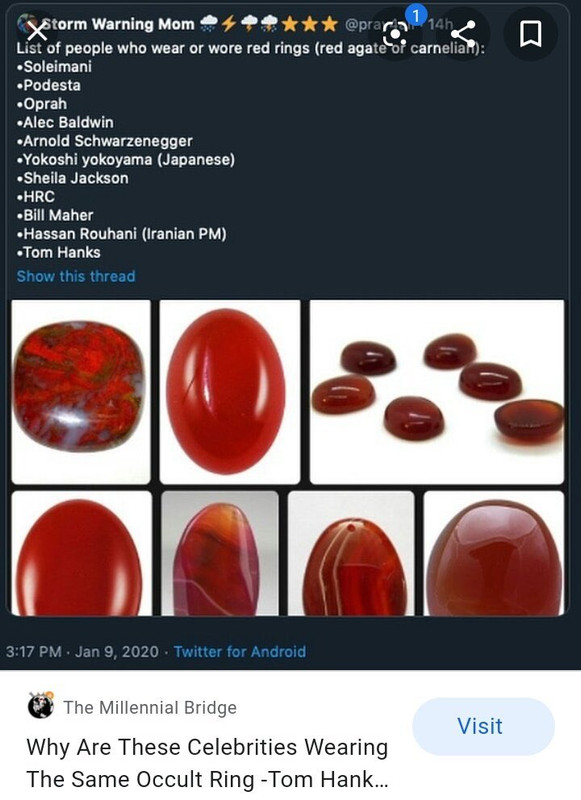Open 'Twitter for Android' link
This screenshot has width=581, height=800.
pyautogui.click(x=240, y=652)
